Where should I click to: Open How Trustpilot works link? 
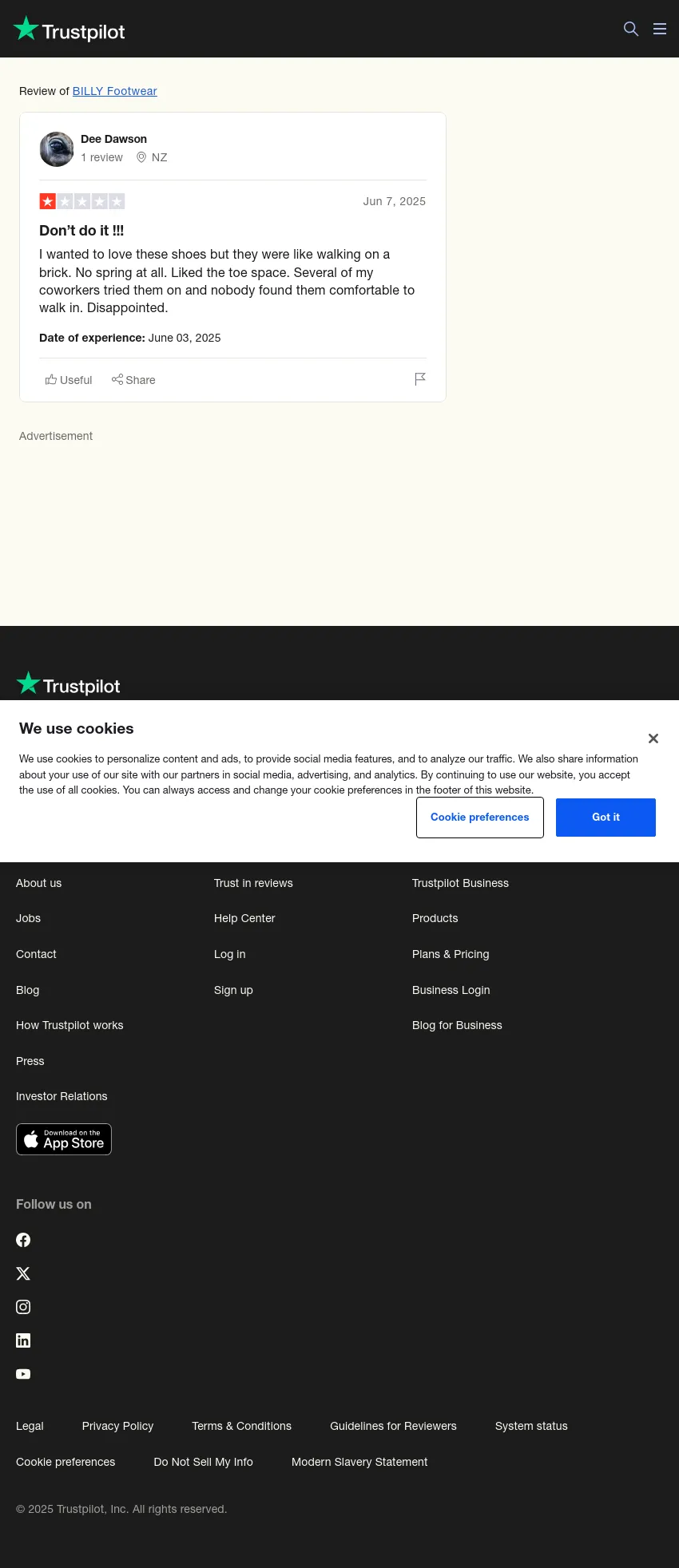pos(69,1025)
